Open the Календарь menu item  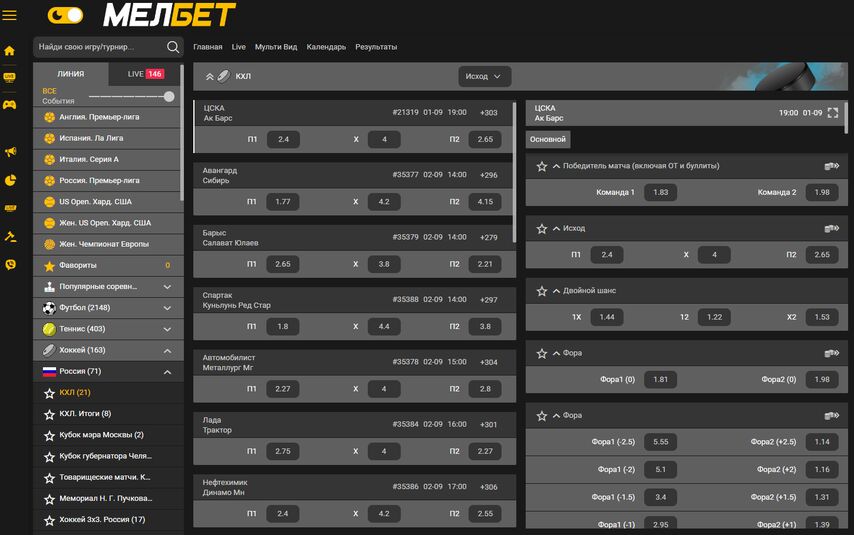[x=326, y=47]
